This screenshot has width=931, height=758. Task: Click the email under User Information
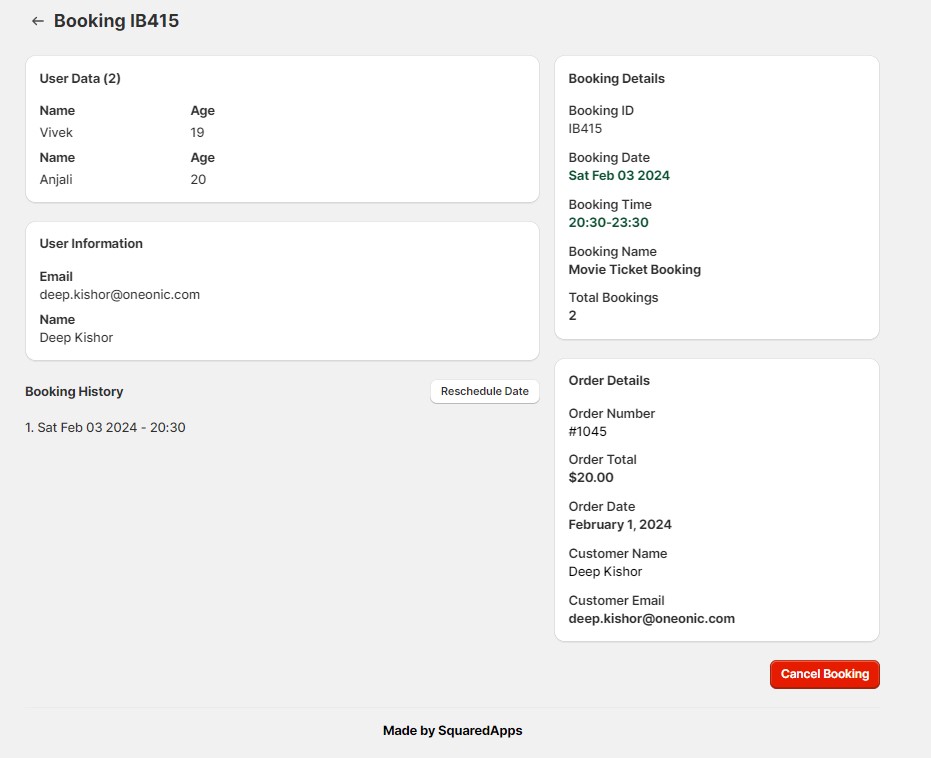[x=120, y=295]
